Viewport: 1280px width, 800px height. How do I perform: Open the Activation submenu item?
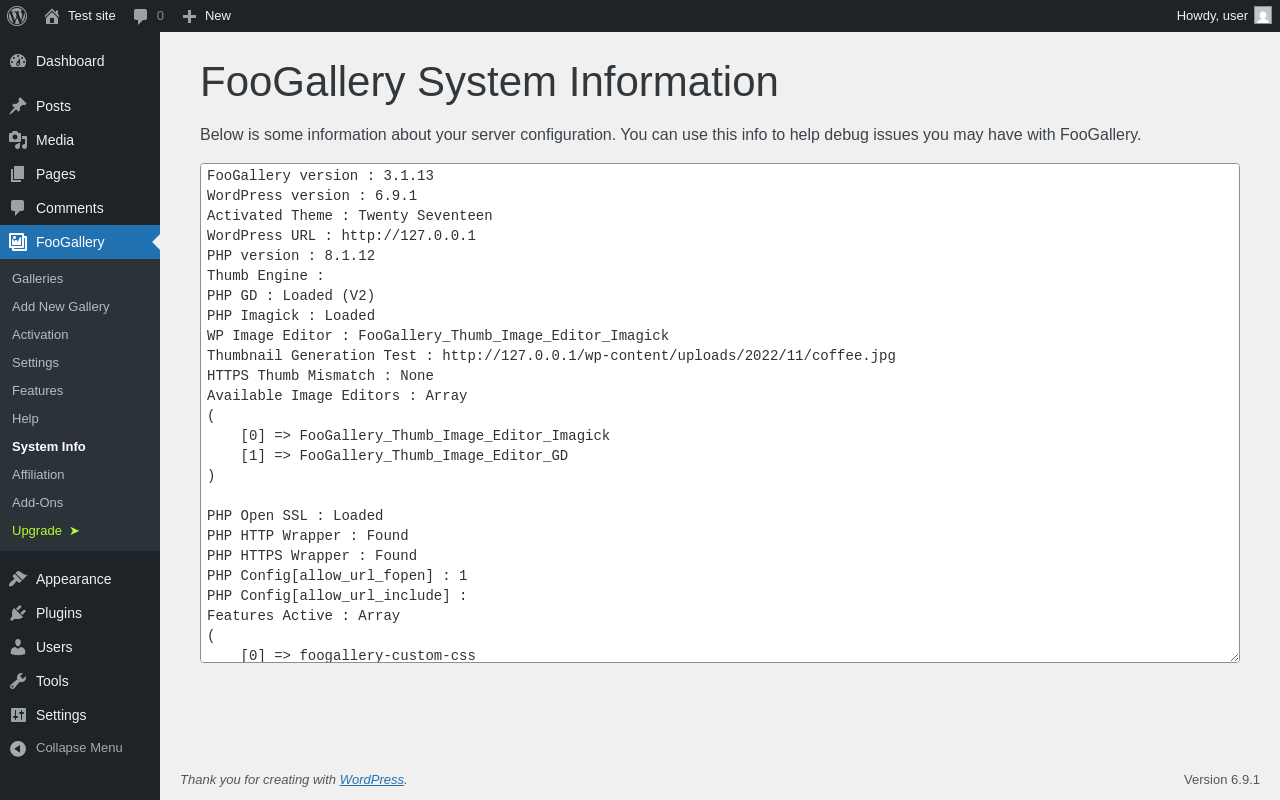tap(80, 335)
